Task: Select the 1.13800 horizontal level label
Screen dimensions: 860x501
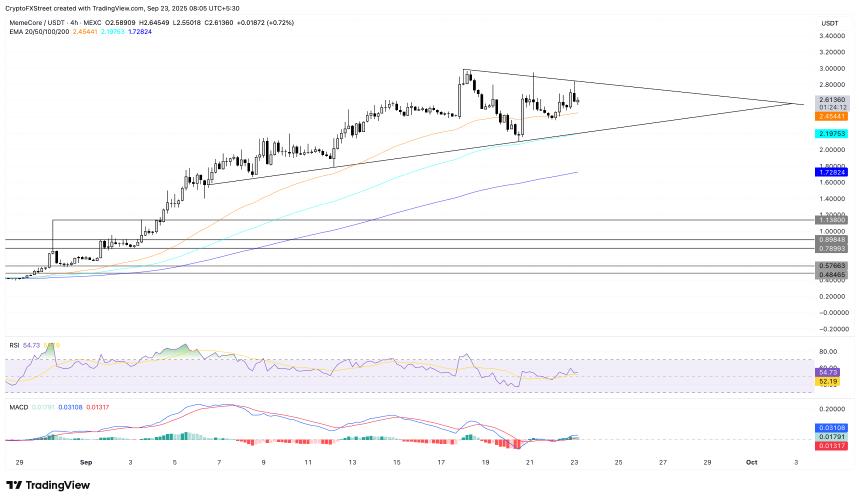Action: 833,219
